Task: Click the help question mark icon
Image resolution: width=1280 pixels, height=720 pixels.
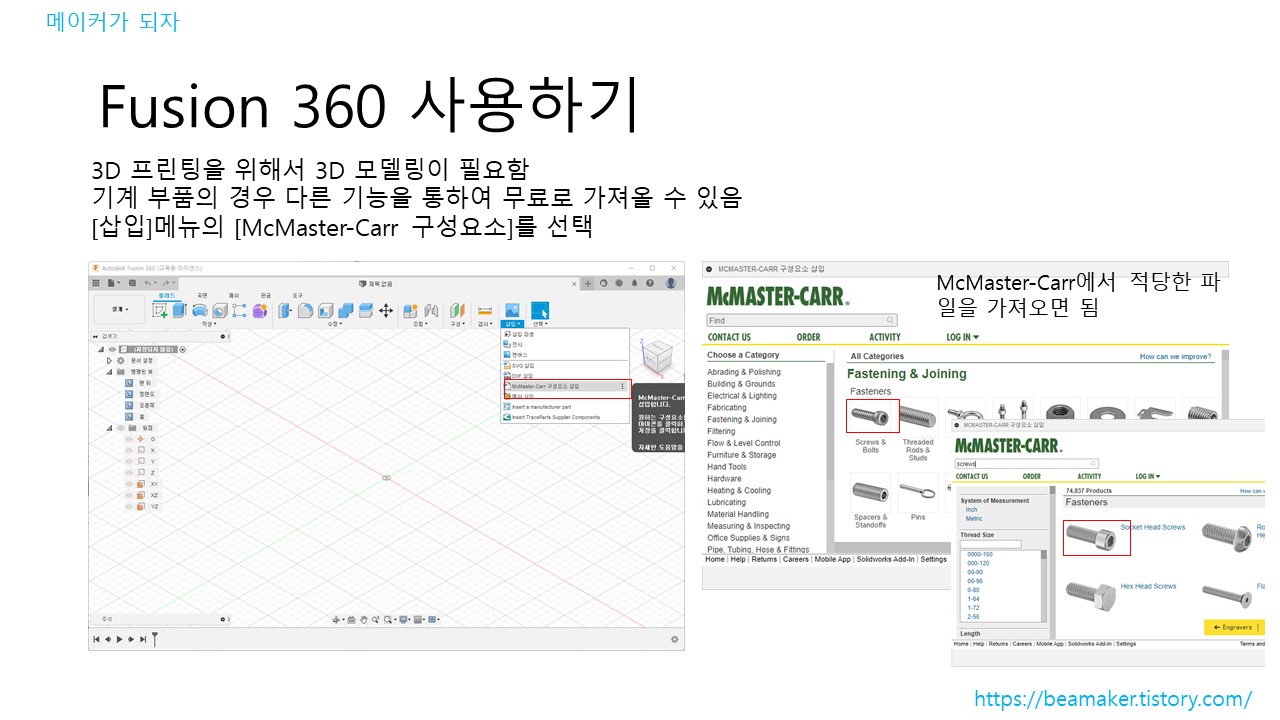Action: coord(650,283)
